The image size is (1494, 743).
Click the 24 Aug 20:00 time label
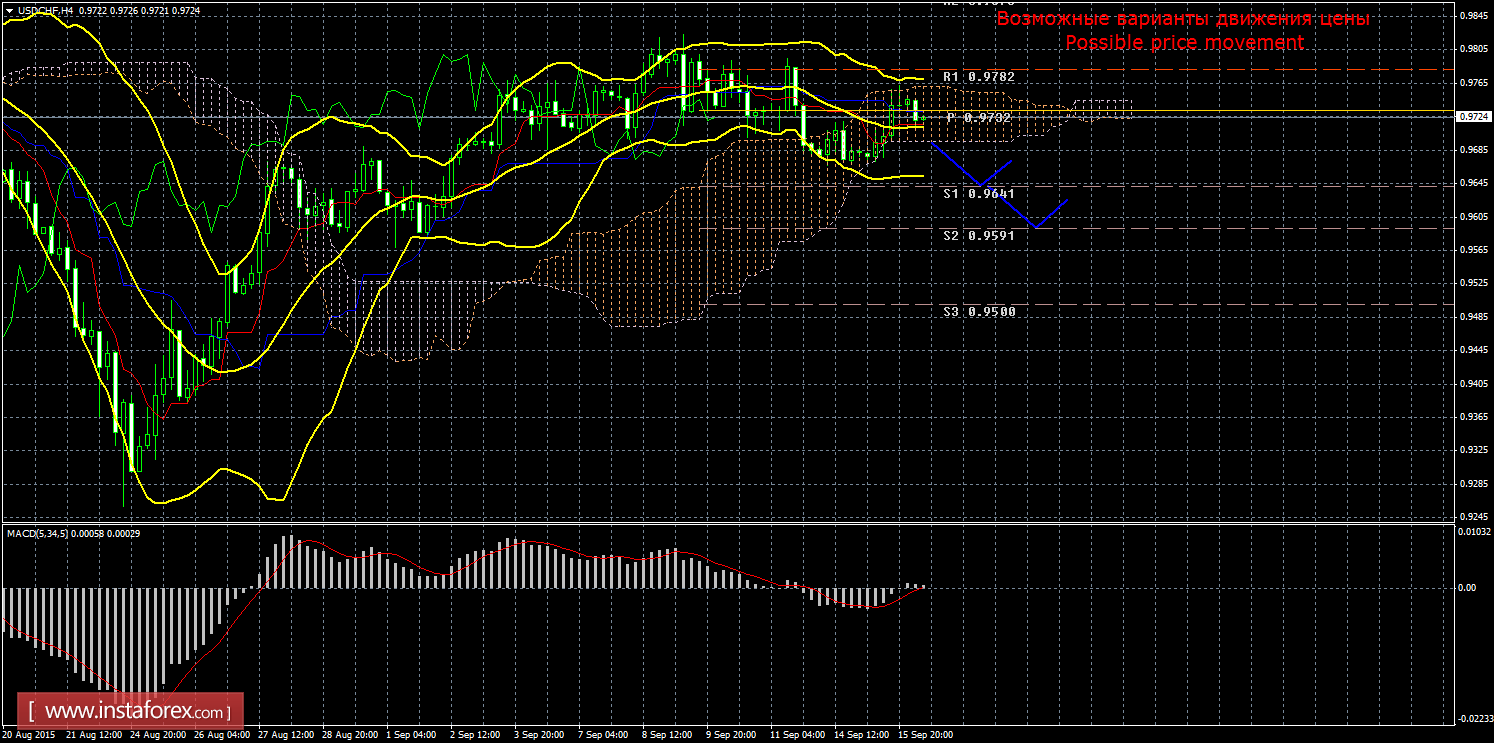158,735
